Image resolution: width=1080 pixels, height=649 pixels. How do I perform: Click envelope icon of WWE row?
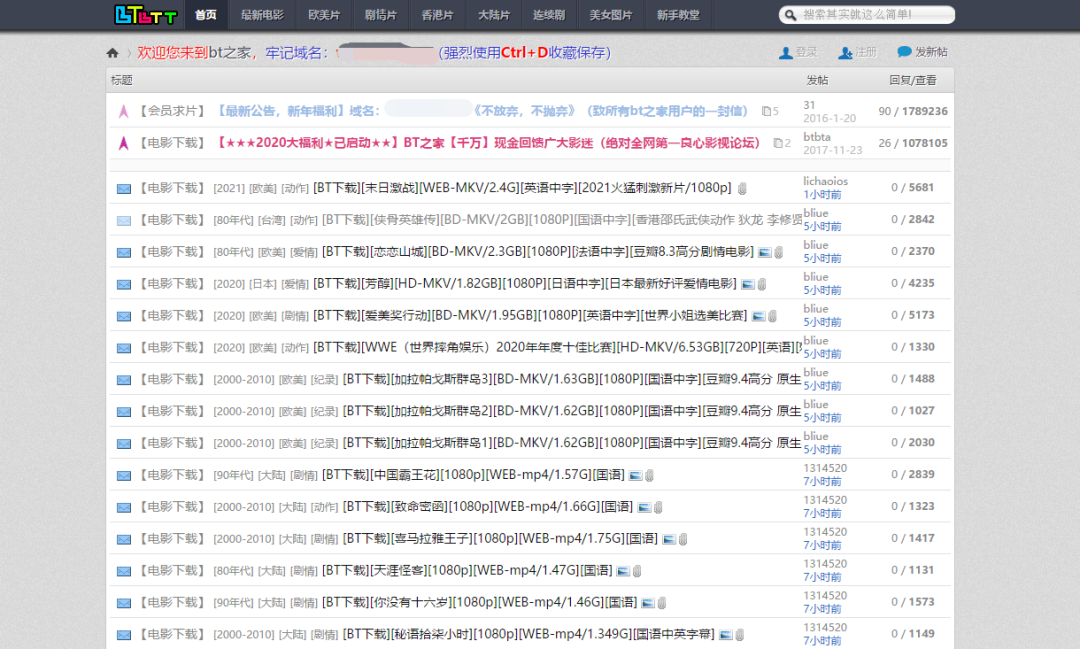coord(124,348)
